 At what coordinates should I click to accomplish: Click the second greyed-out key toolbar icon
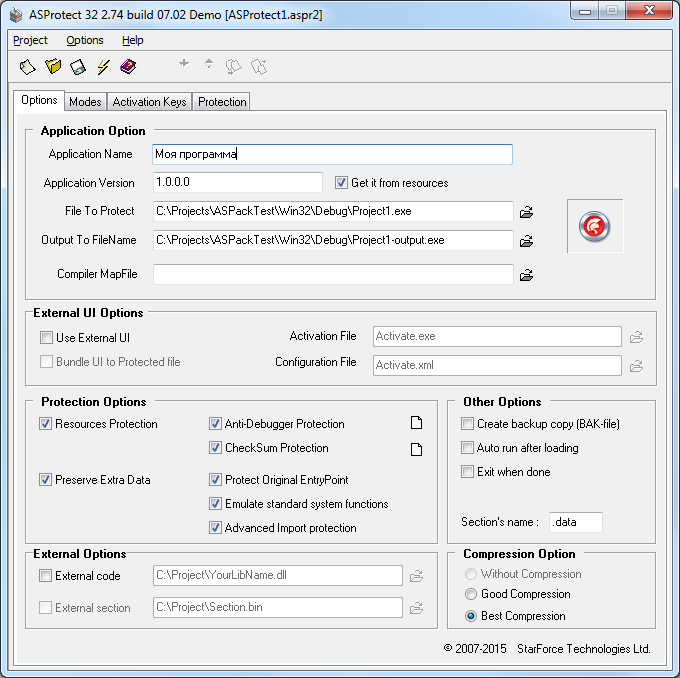(x=259, y=67)
